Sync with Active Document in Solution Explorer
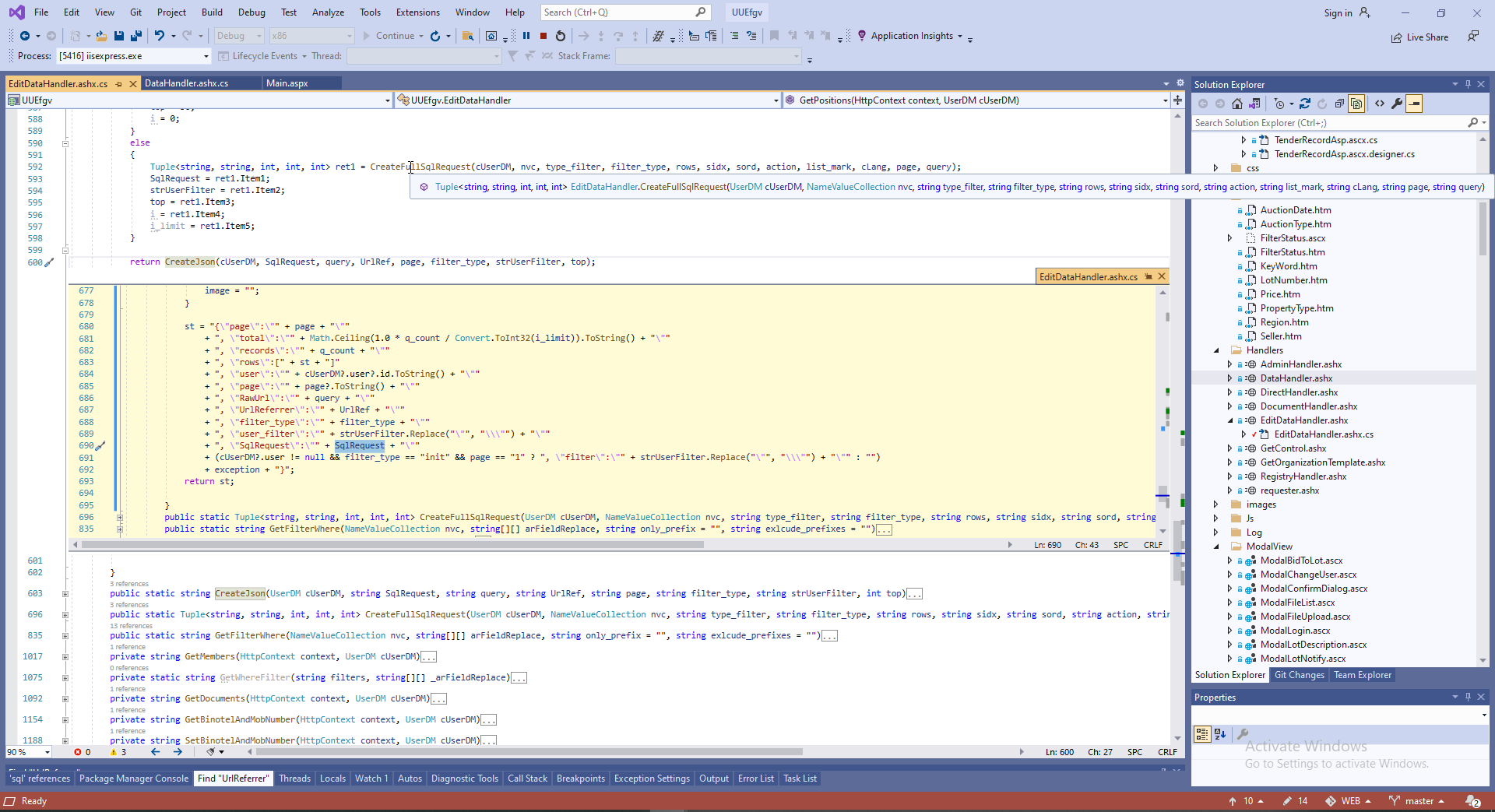 point(1305,104)
